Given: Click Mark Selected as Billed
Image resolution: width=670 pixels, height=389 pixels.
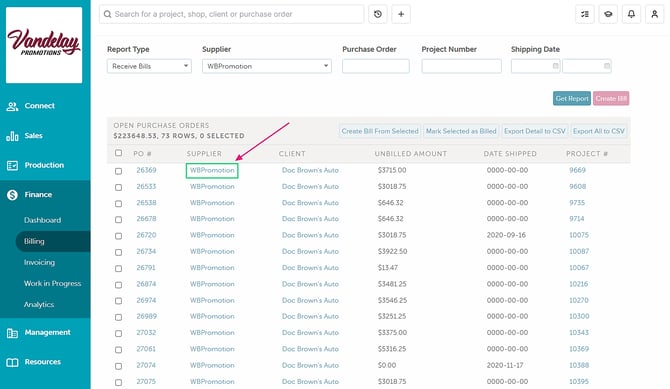Looking at the screenshot, I should tap(461, 131).
